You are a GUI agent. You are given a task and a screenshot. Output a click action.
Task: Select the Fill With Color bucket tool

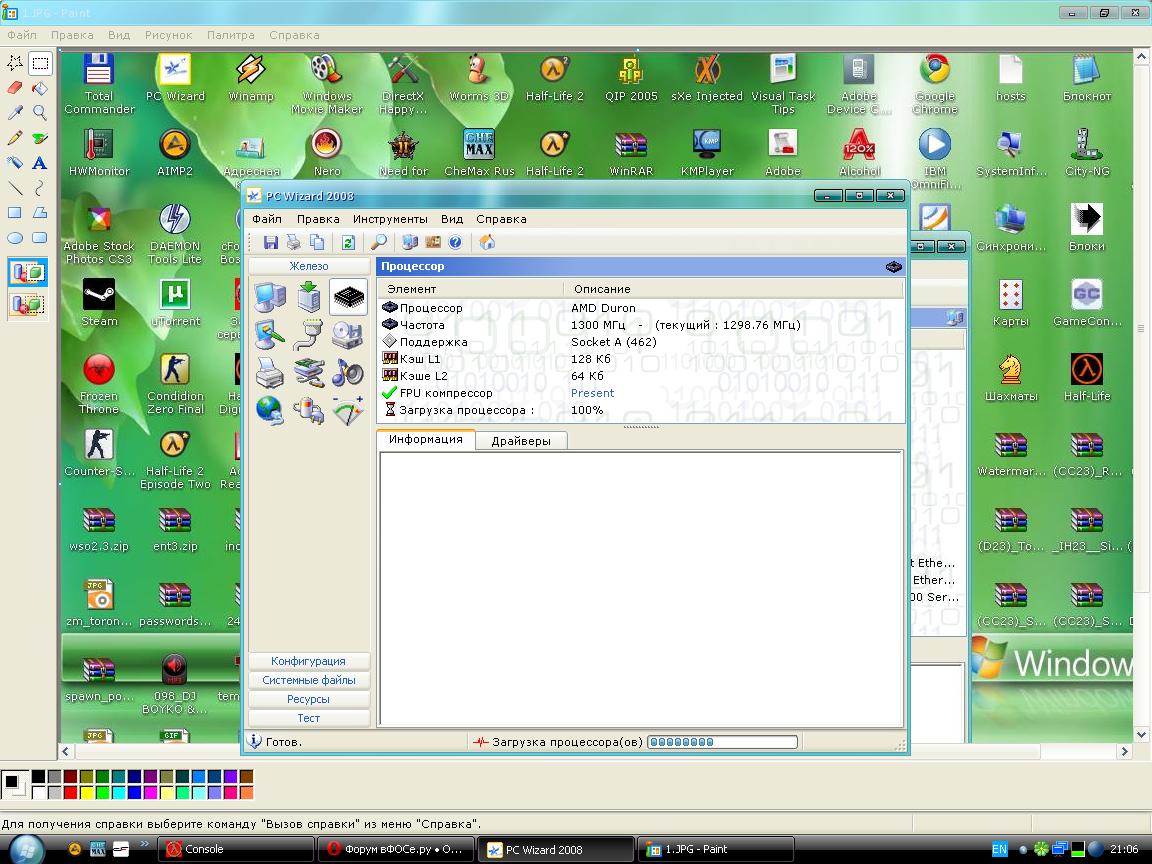click(40, 88)
